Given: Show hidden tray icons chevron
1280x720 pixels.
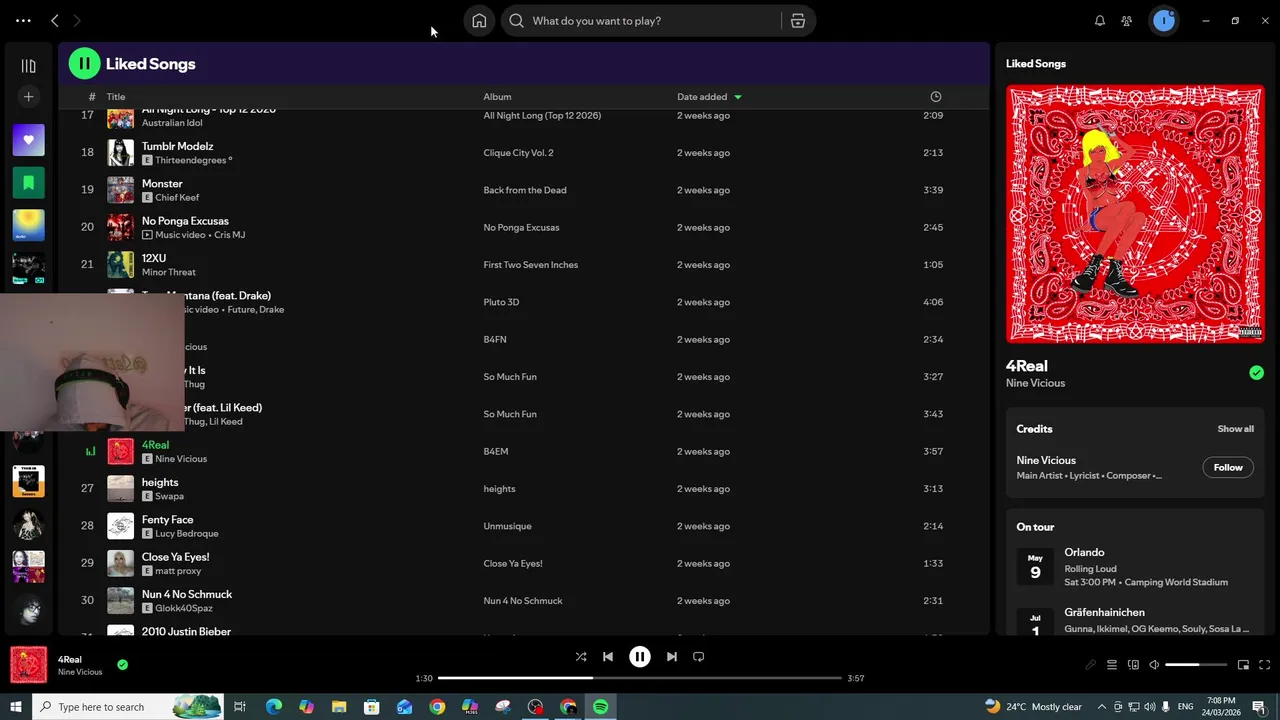Looking at the screenshot, I should [1103, 707].
